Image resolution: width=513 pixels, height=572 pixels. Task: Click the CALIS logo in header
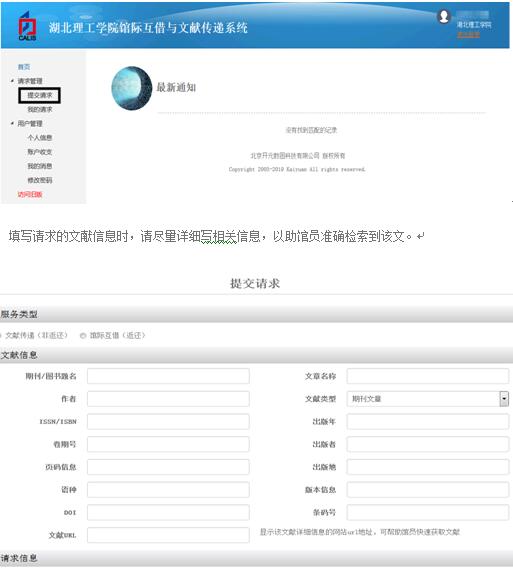pos(27,26)
